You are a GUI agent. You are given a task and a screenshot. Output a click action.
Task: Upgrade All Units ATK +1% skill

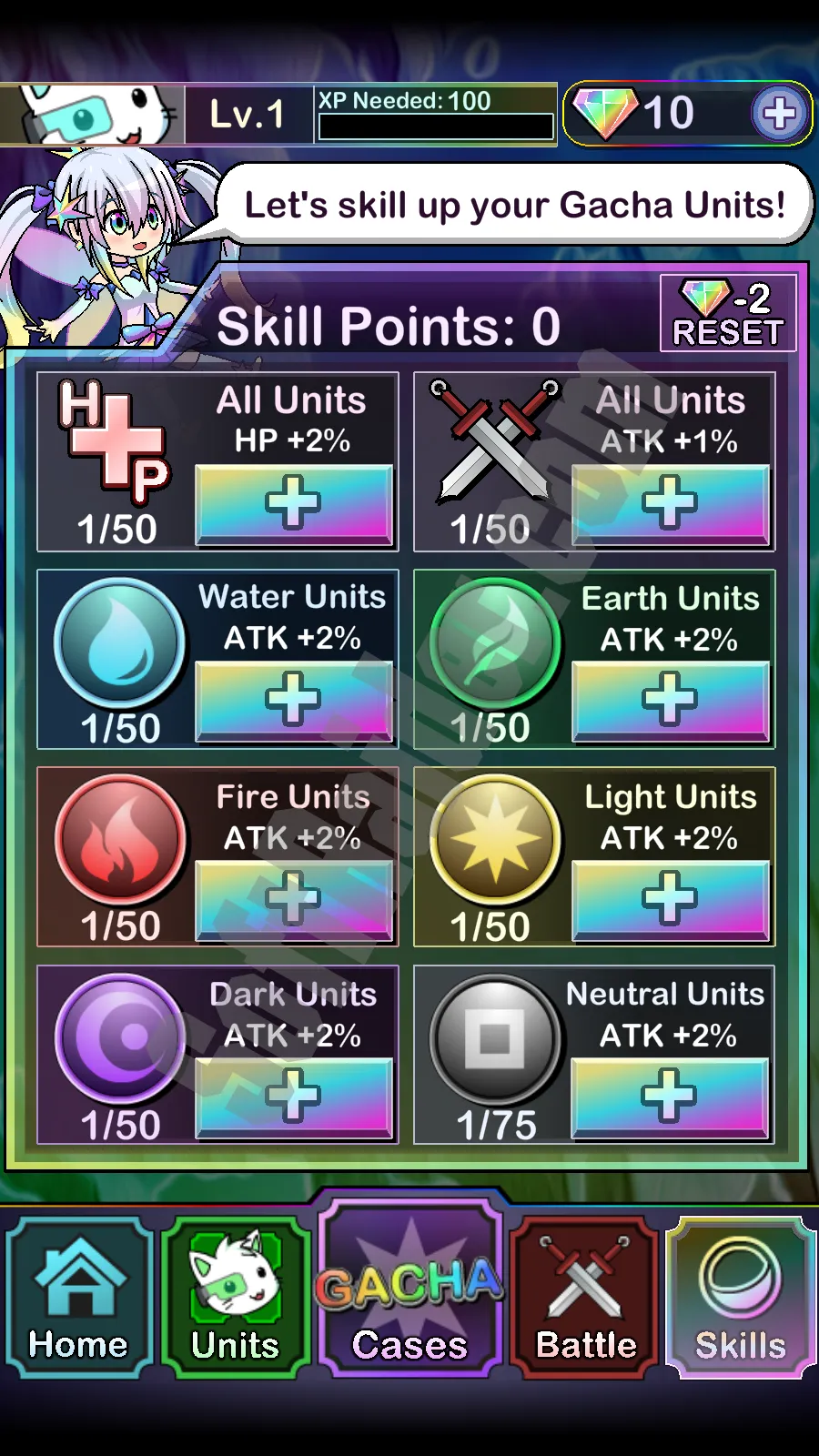pyautogui.click(x=671, y=505)
